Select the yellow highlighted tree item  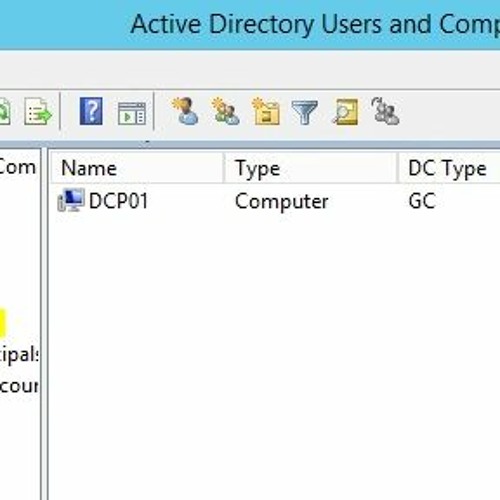tap(3, 323)
